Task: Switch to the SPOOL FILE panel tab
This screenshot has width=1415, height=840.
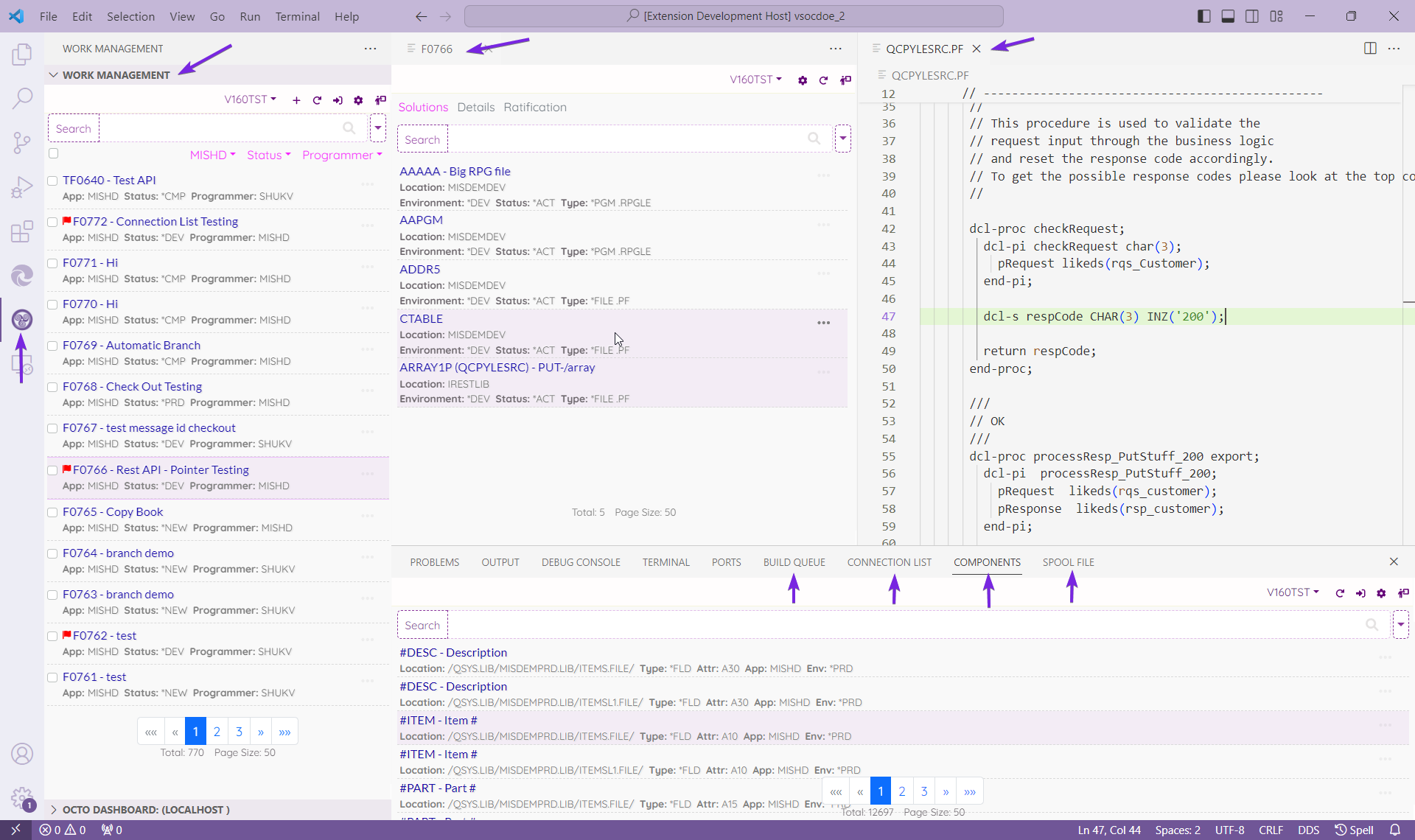Action: pos(1068,562)
